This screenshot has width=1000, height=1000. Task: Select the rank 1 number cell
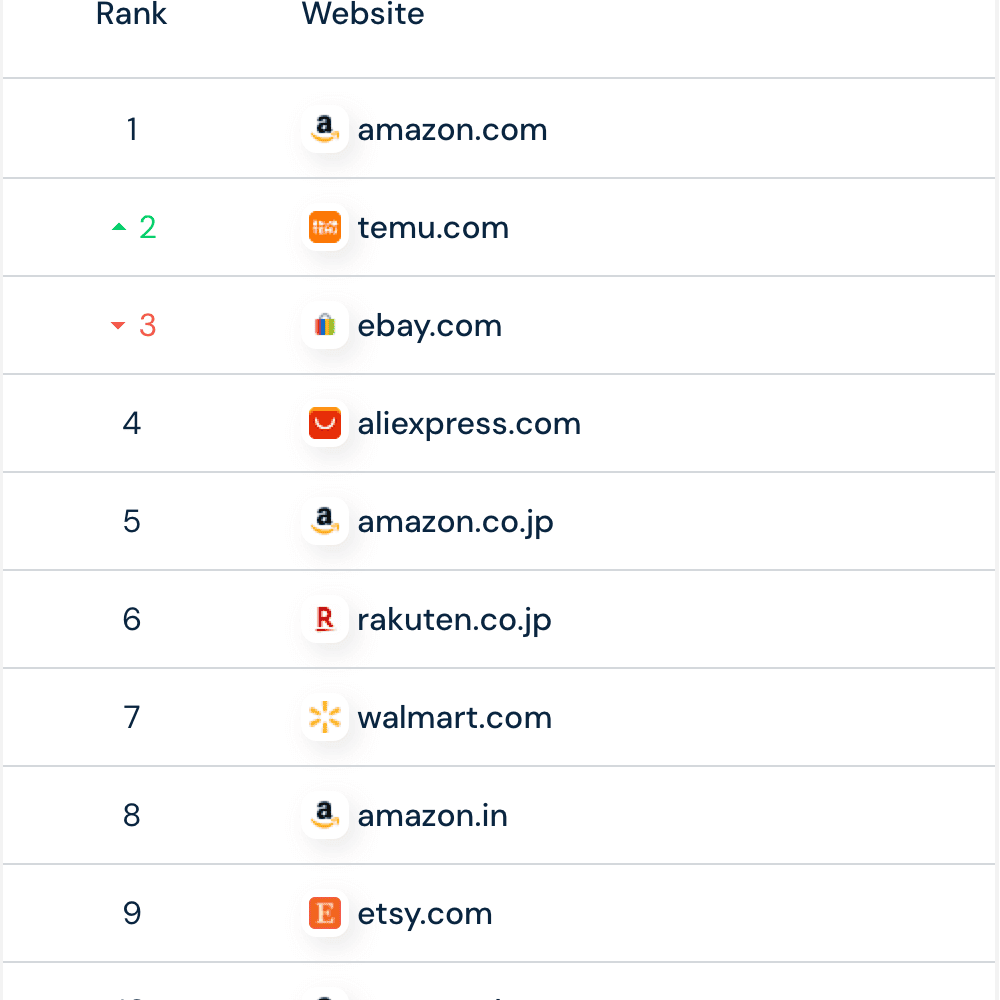[x=132, y=129]
